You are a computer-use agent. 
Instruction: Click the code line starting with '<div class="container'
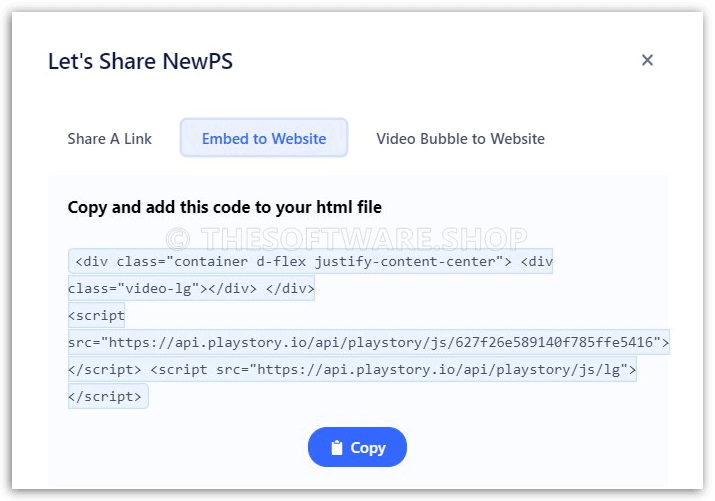[x=311, y=261]
